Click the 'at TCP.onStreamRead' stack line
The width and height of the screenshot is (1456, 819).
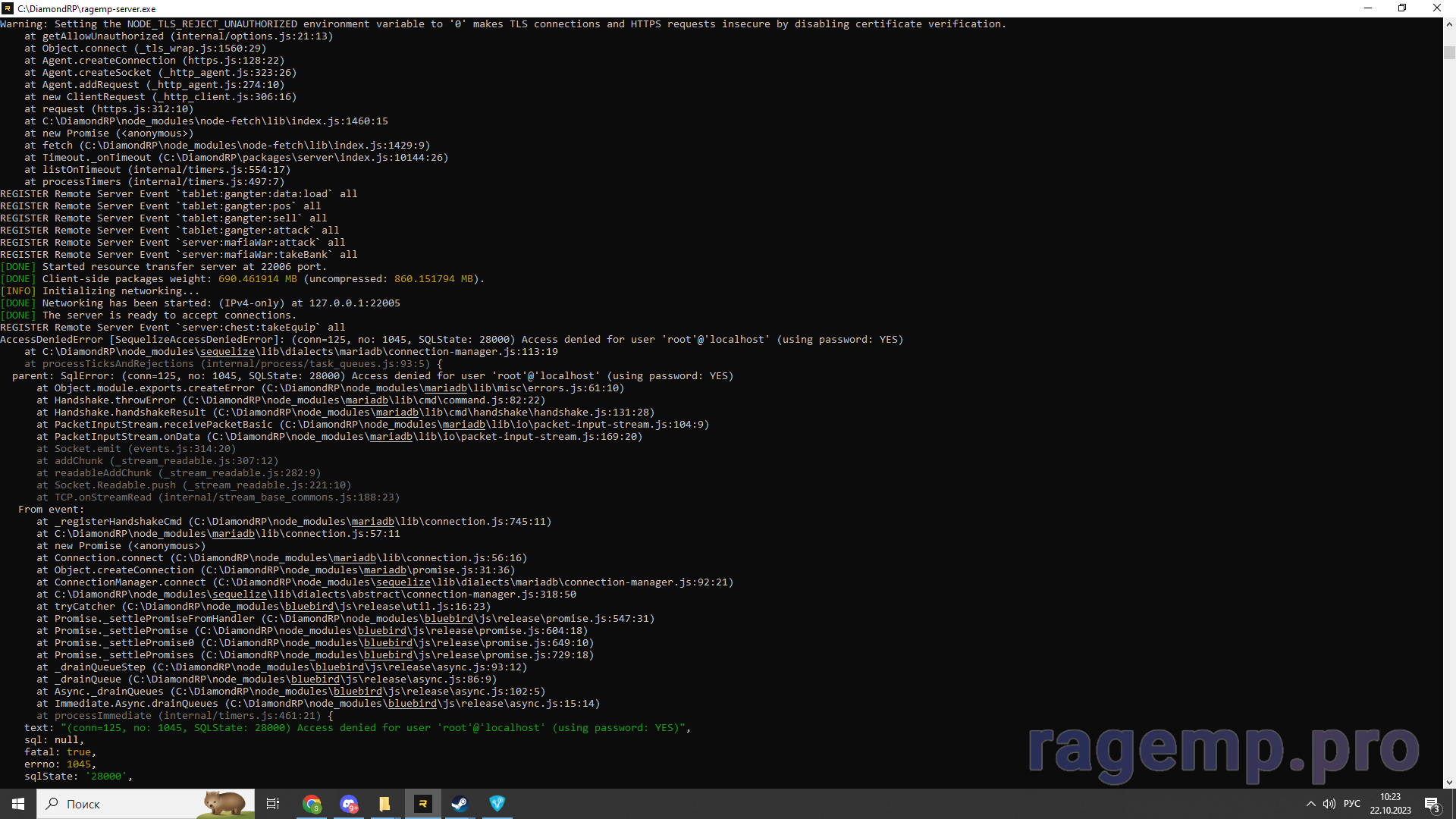[x=218, y=497]
